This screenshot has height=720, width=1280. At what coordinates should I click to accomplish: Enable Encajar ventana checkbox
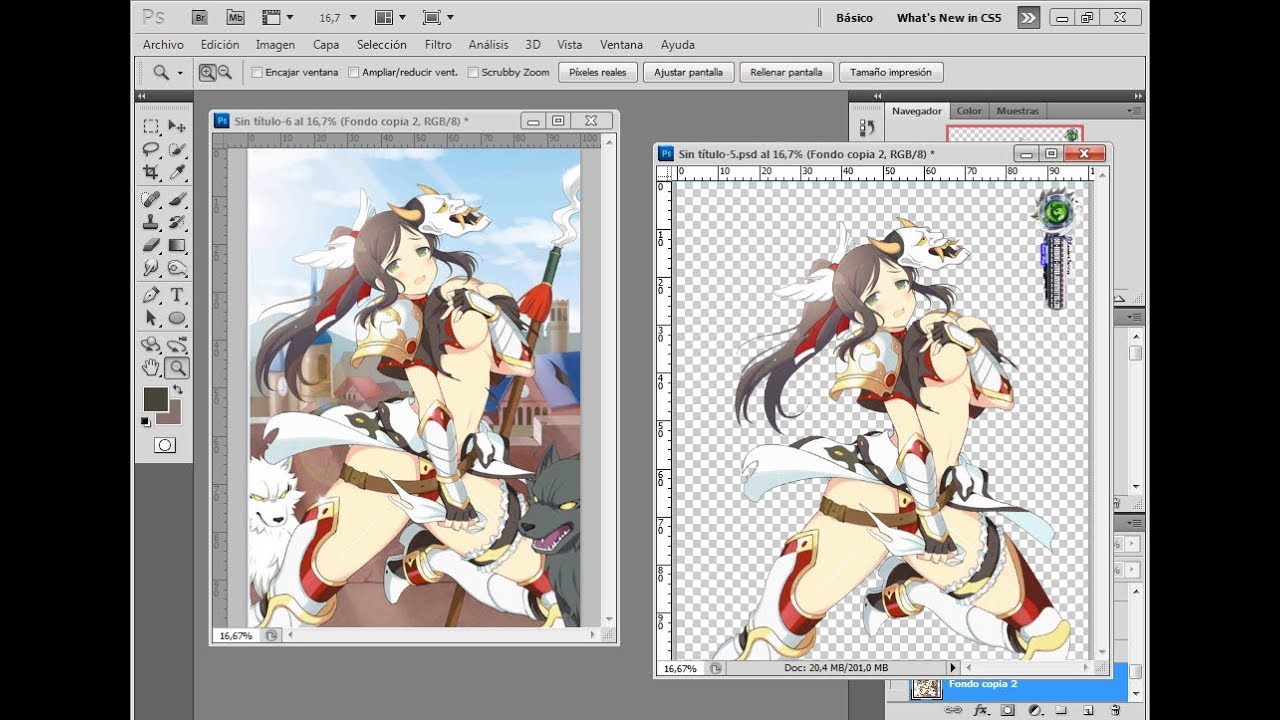click(257, 72)
